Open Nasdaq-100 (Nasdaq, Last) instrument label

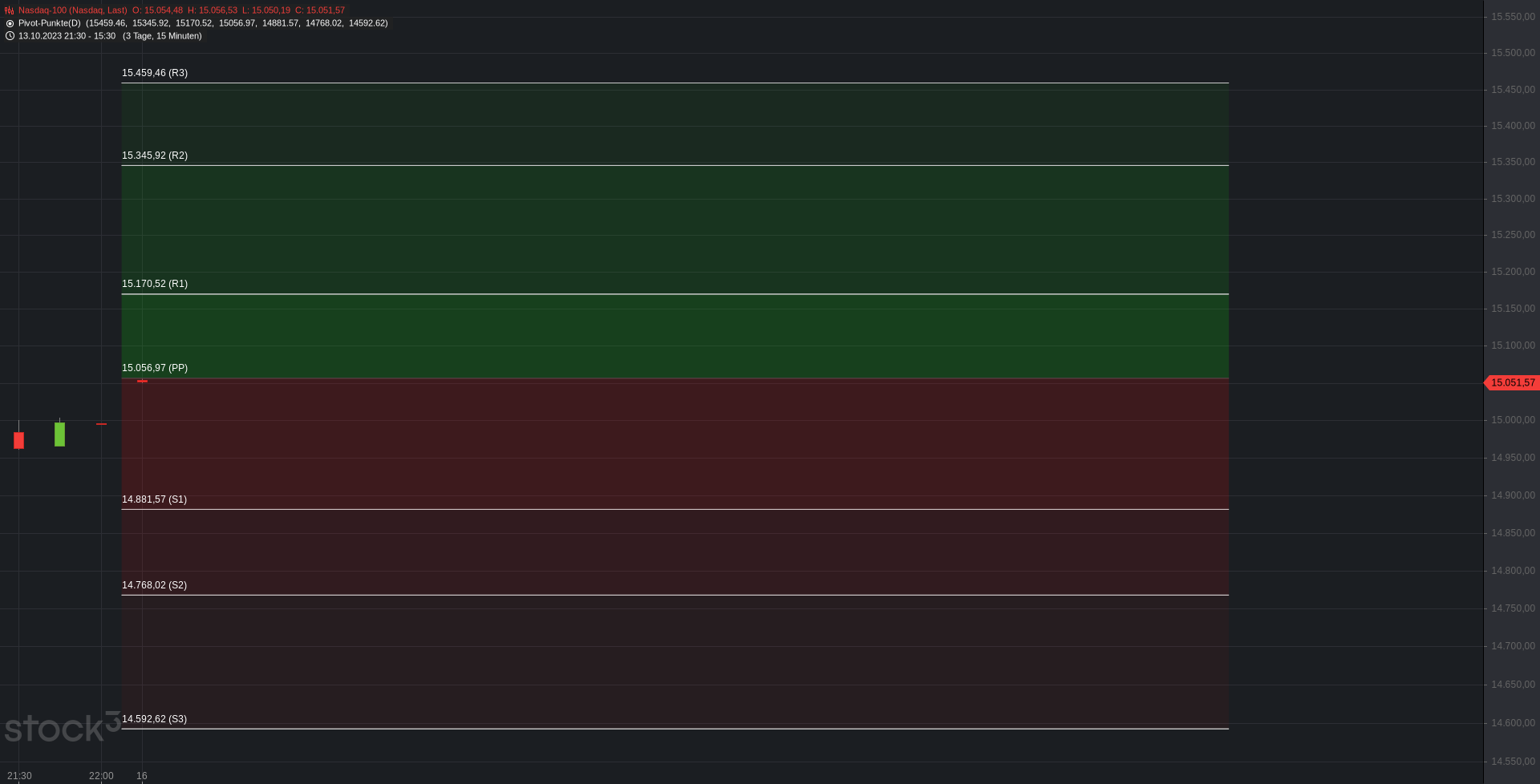(x=72, y=10)
